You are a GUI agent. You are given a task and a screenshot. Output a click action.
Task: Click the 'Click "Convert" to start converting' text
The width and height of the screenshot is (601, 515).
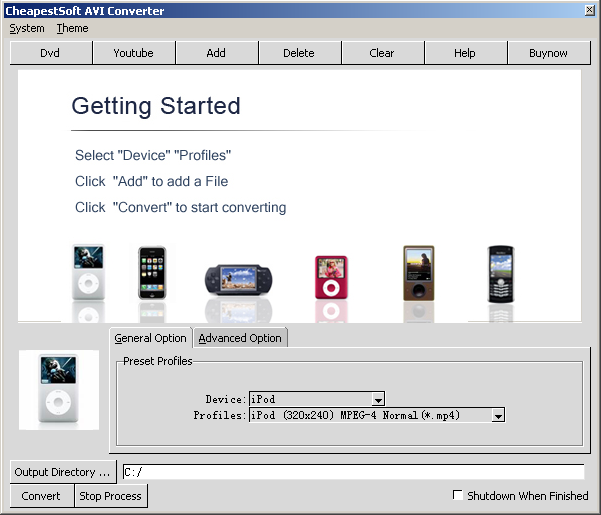click(181, 207)
